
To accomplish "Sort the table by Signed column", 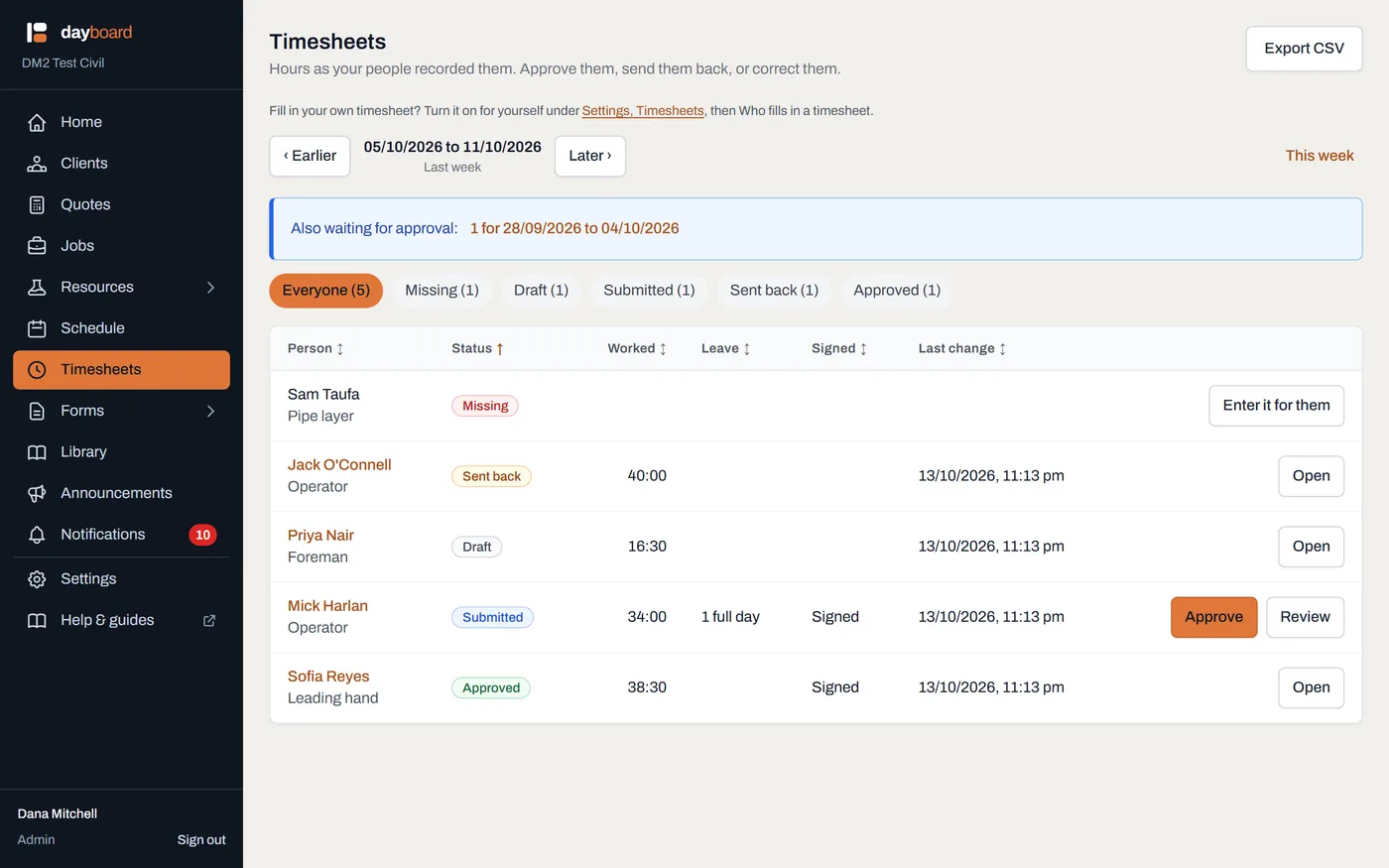I will tap(839, 348).
